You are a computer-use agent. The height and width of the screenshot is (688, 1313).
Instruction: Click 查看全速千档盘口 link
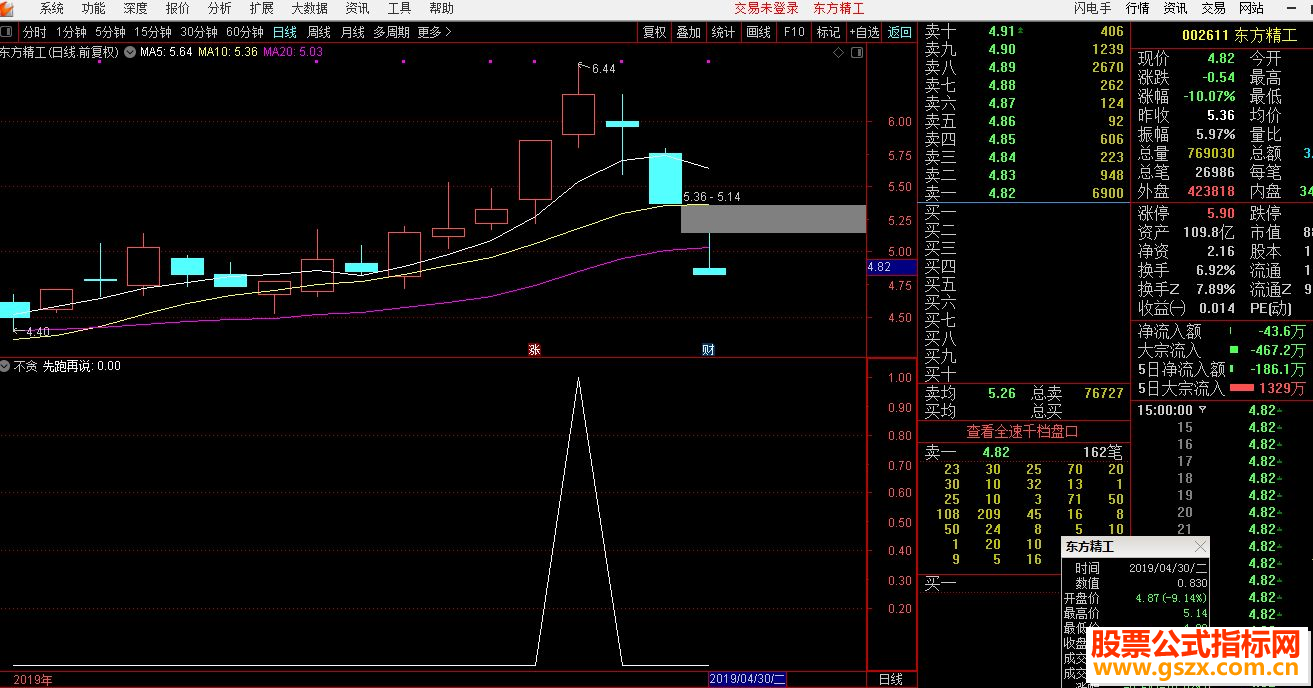[x=1022, y=432]
